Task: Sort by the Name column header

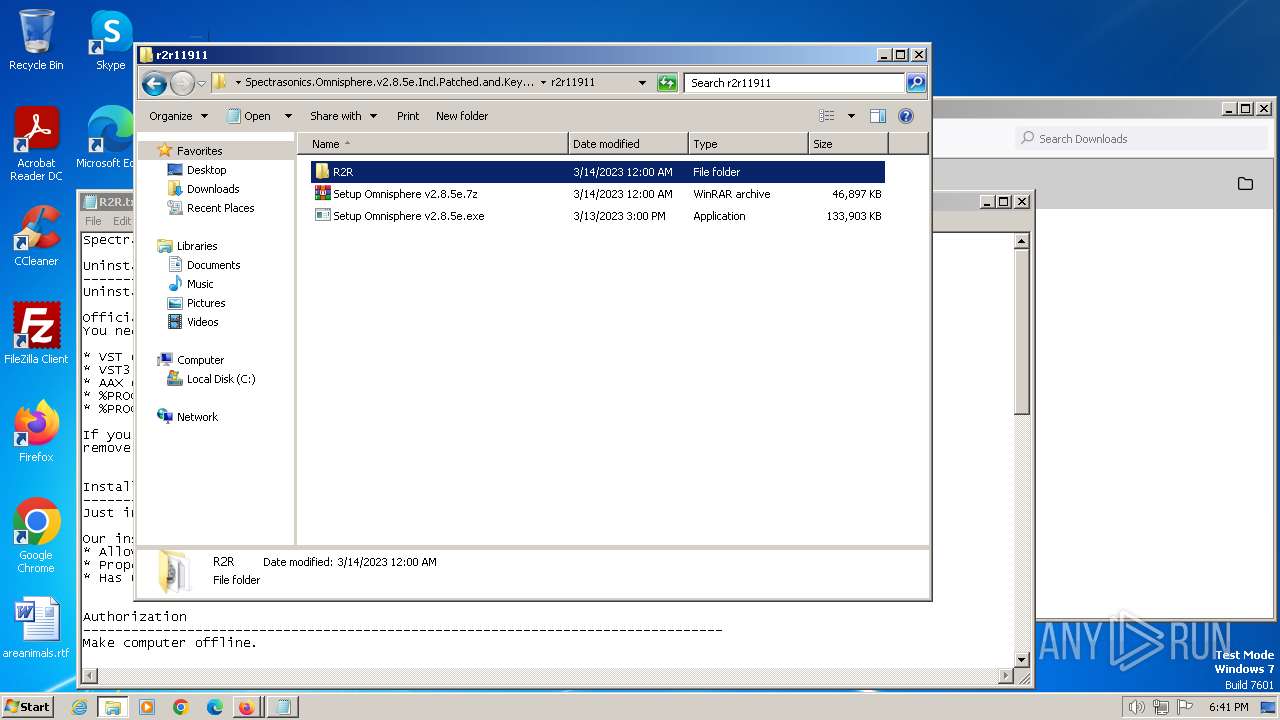Action: pyautogui.click(x=433, y=144)
